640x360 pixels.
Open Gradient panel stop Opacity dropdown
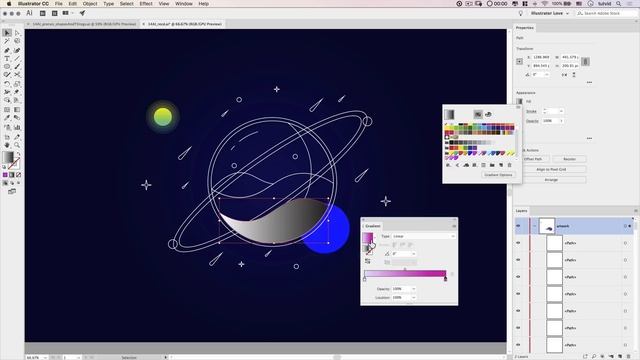(x=413, y=289)
